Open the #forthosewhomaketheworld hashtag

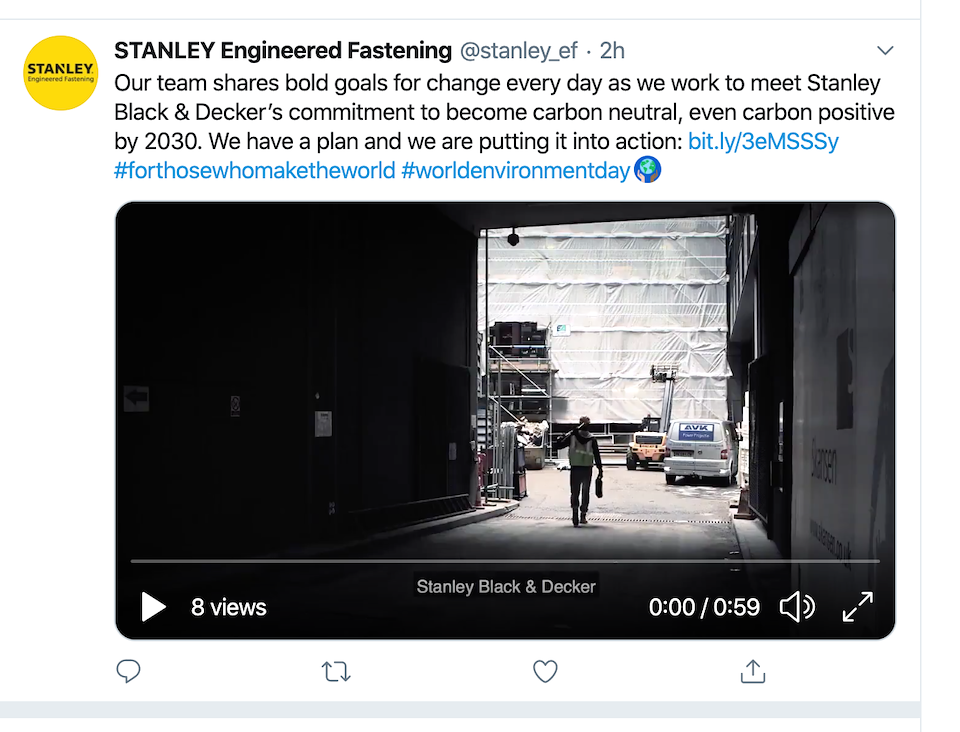(x=255, y=170)
